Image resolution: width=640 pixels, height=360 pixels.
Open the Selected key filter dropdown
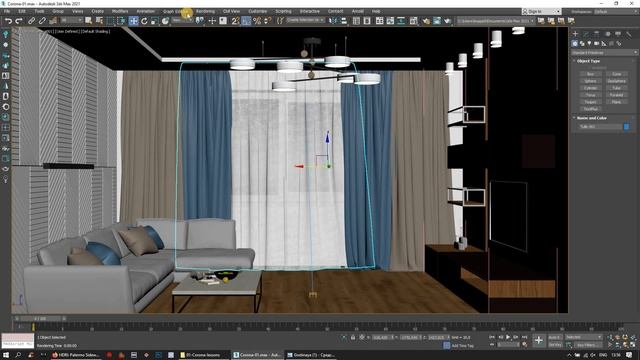pyautogui.click(x=583, y=338)
